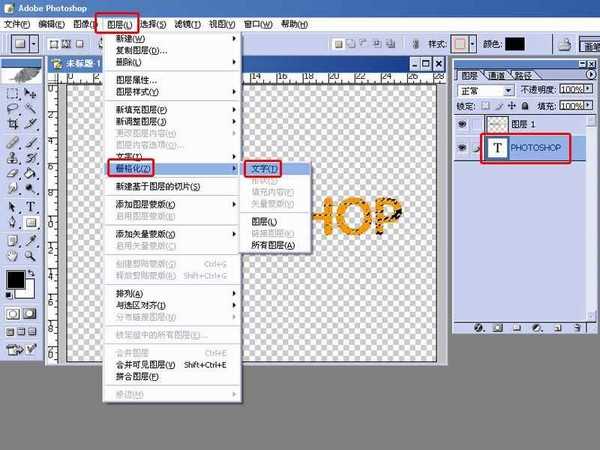Viewport: 600px width, 450px height.
Task: Click foreground color swatch in toolbox
Action: 16,279
